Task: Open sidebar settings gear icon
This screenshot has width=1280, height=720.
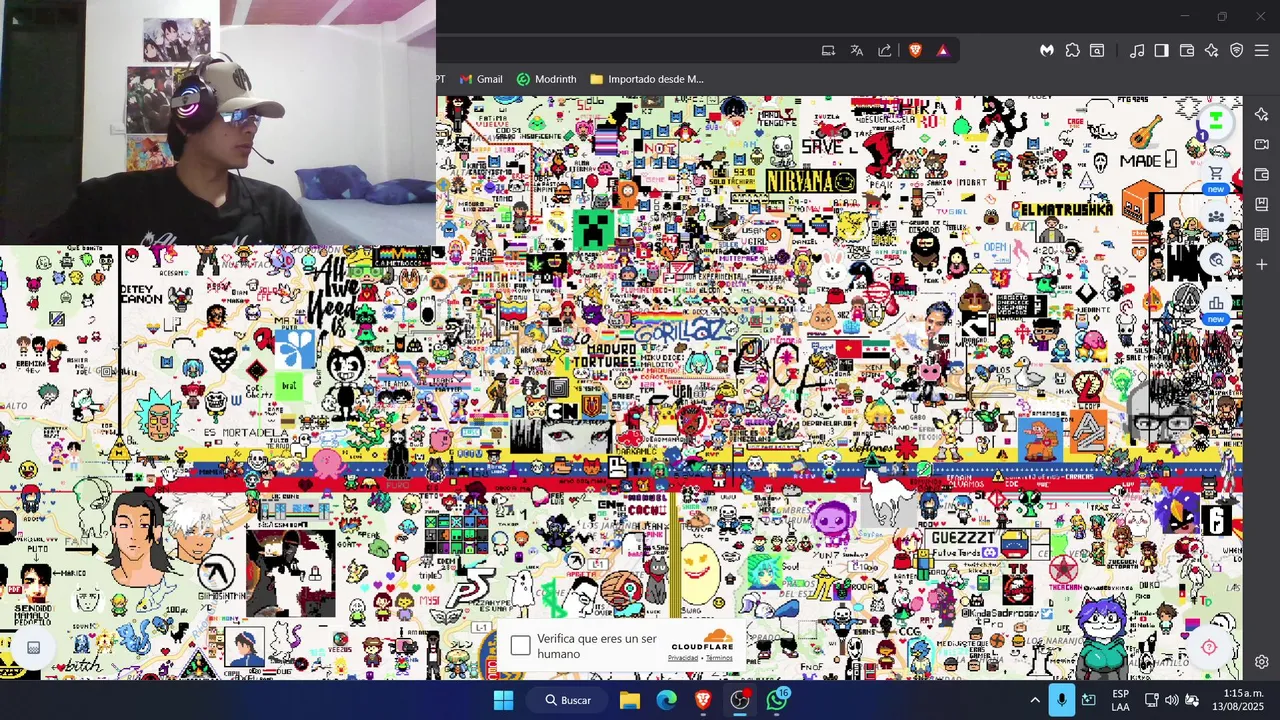Action: pyautogui.click(x=1262, y=662)
